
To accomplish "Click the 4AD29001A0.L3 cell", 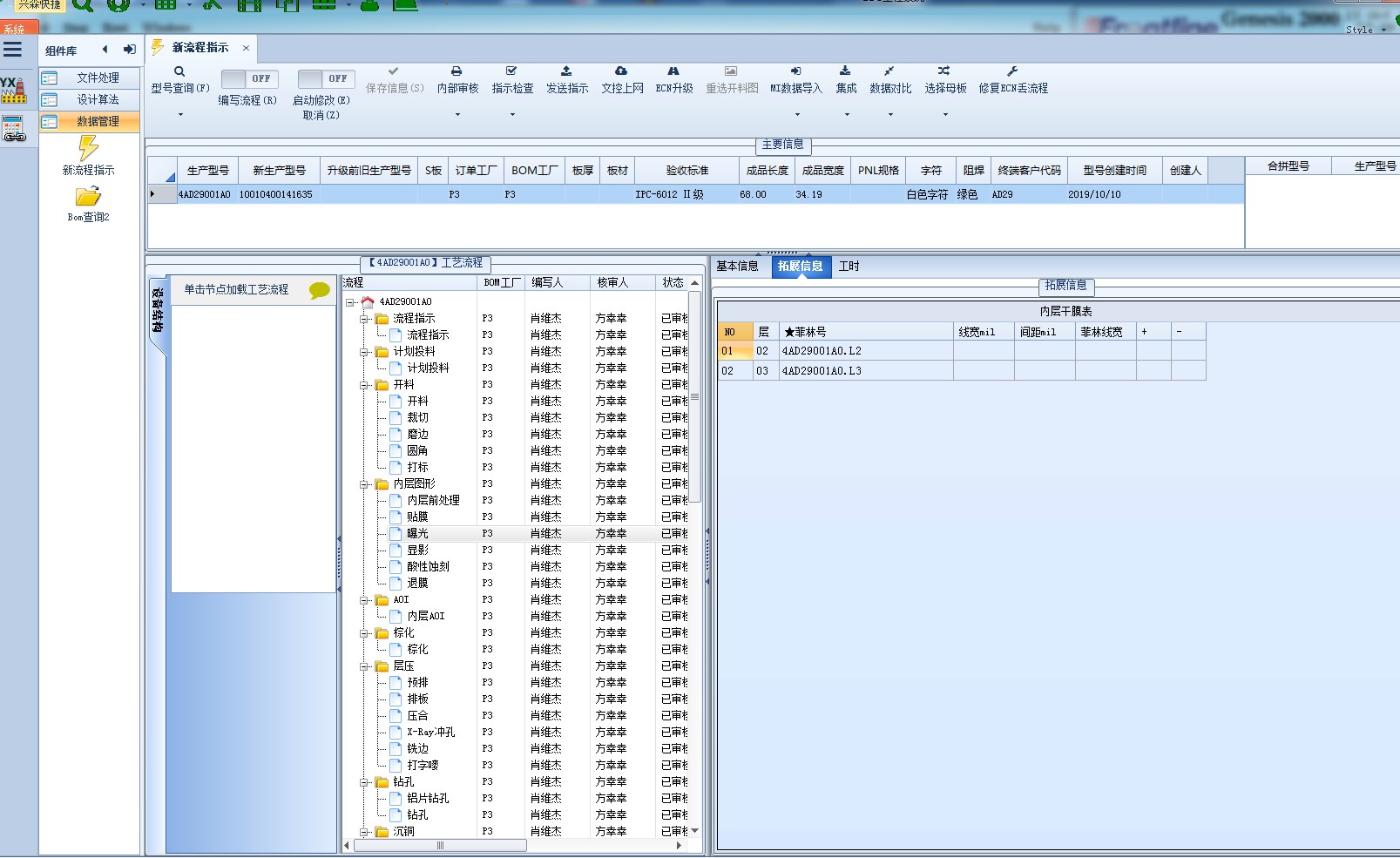I will (866, 371).
